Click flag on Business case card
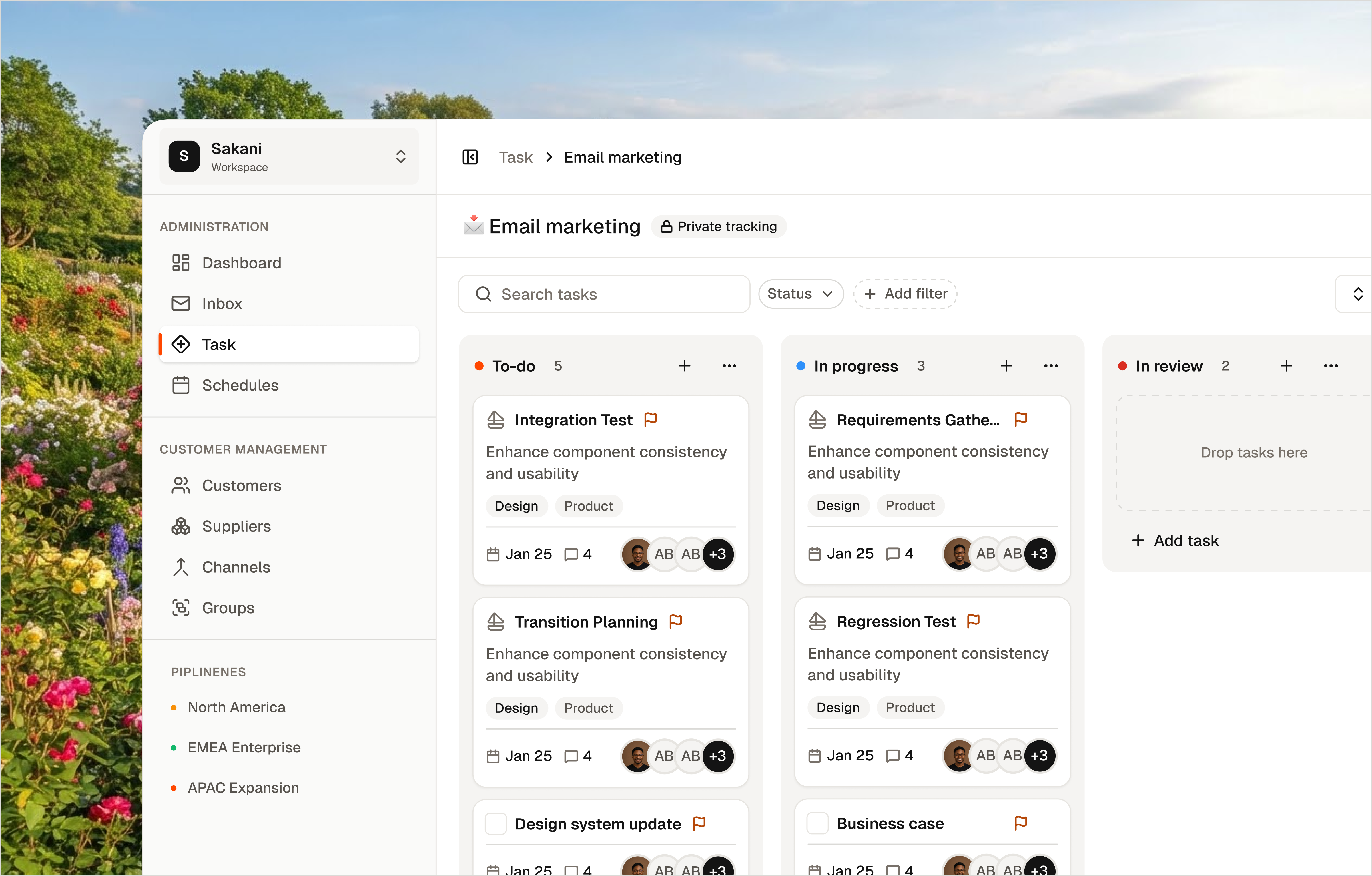Viewport: 1372px width, 876px height. 1021,823
